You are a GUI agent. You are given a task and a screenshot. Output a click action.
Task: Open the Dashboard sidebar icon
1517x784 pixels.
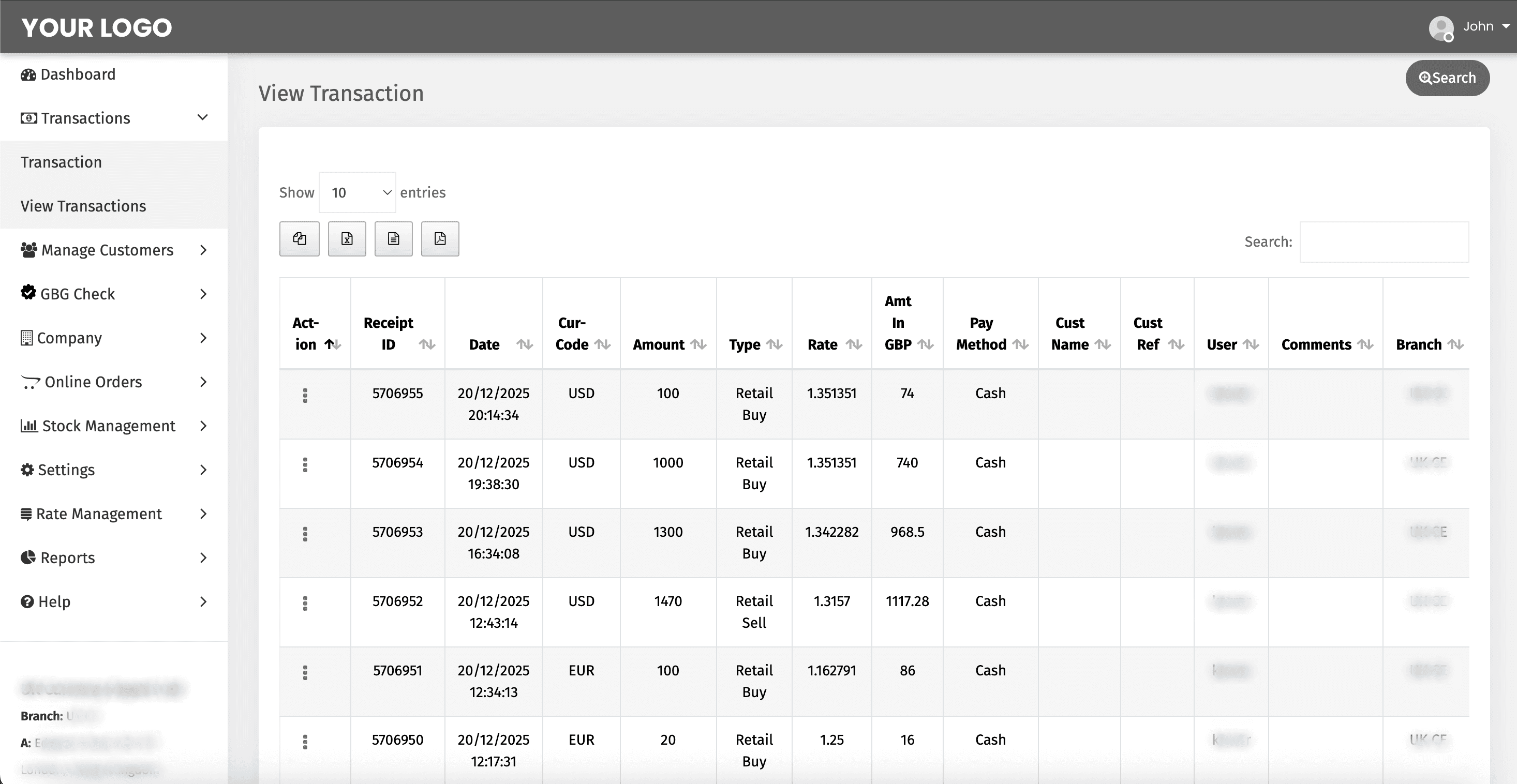[28, 74]
